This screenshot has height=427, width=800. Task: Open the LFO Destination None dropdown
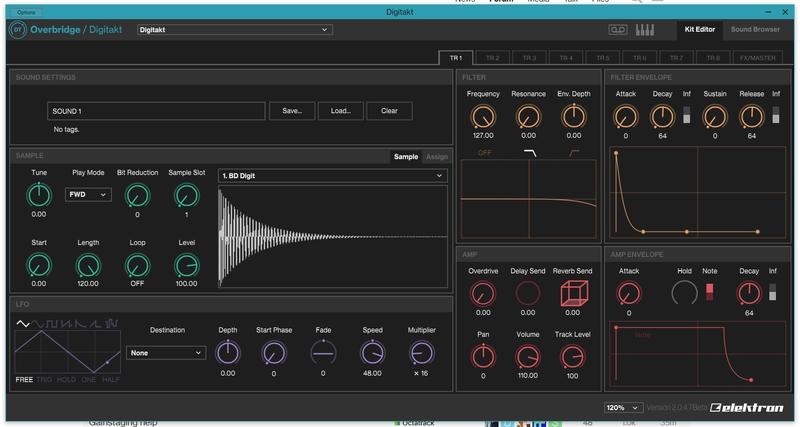click(166, 353)
